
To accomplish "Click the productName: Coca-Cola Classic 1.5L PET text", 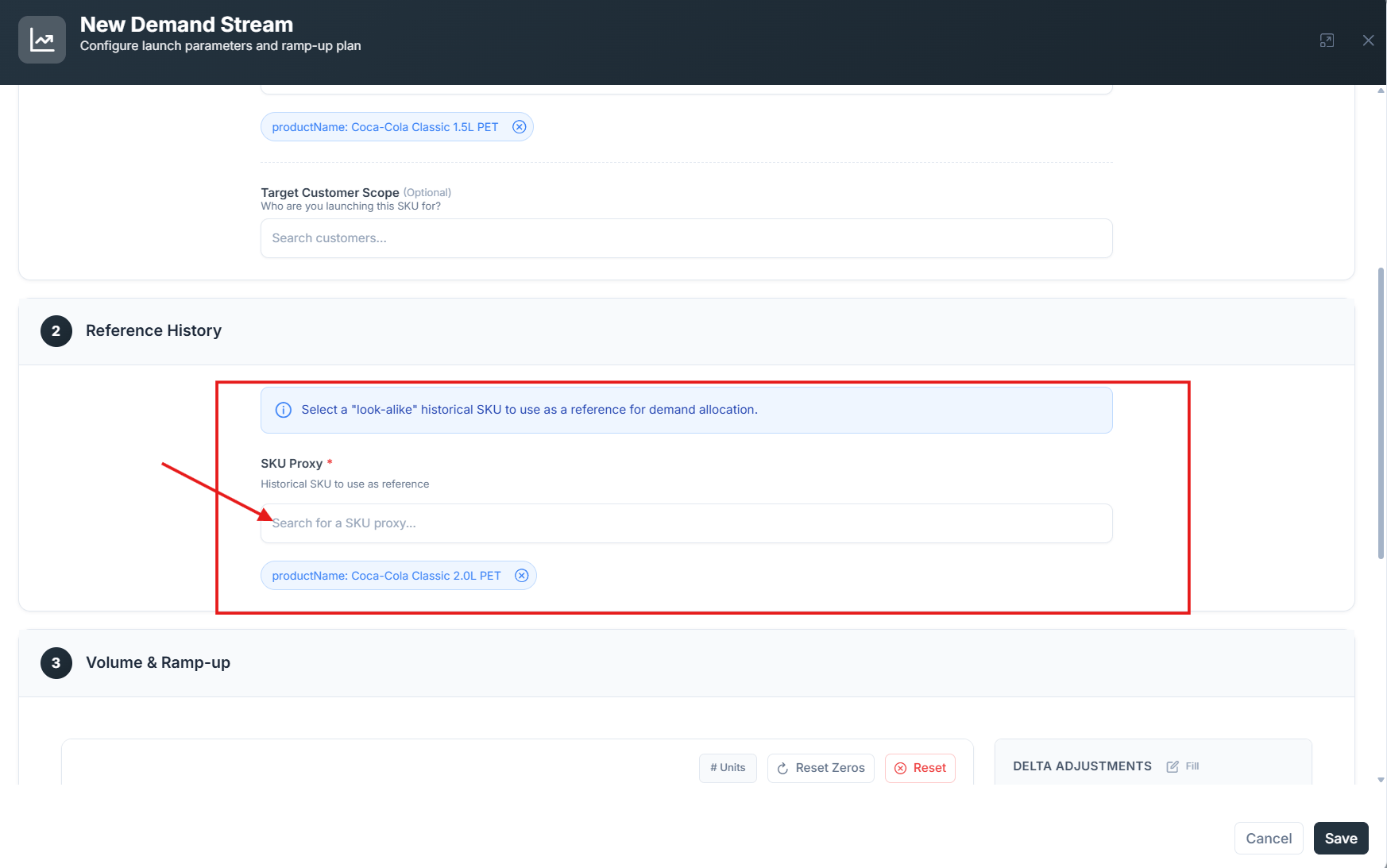I will point(385,127).
